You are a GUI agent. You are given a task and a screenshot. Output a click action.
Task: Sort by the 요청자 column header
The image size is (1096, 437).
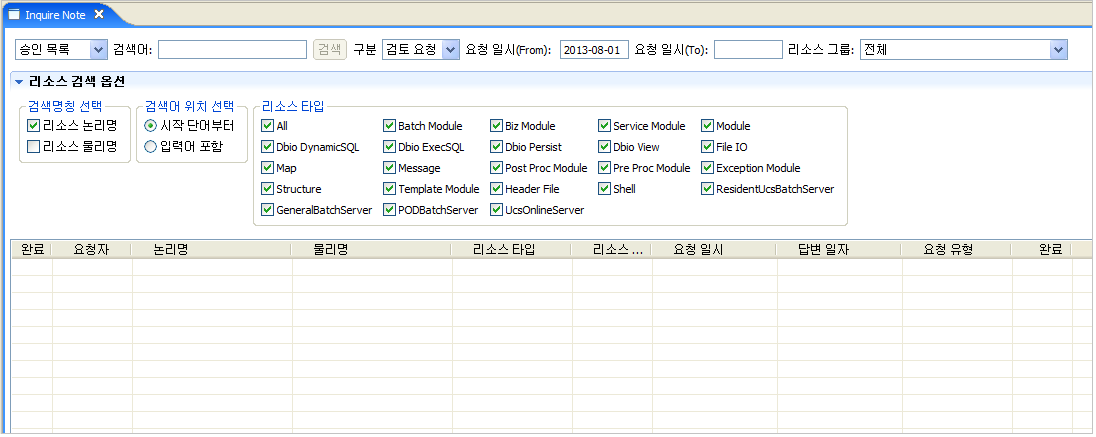coord(91,250)
